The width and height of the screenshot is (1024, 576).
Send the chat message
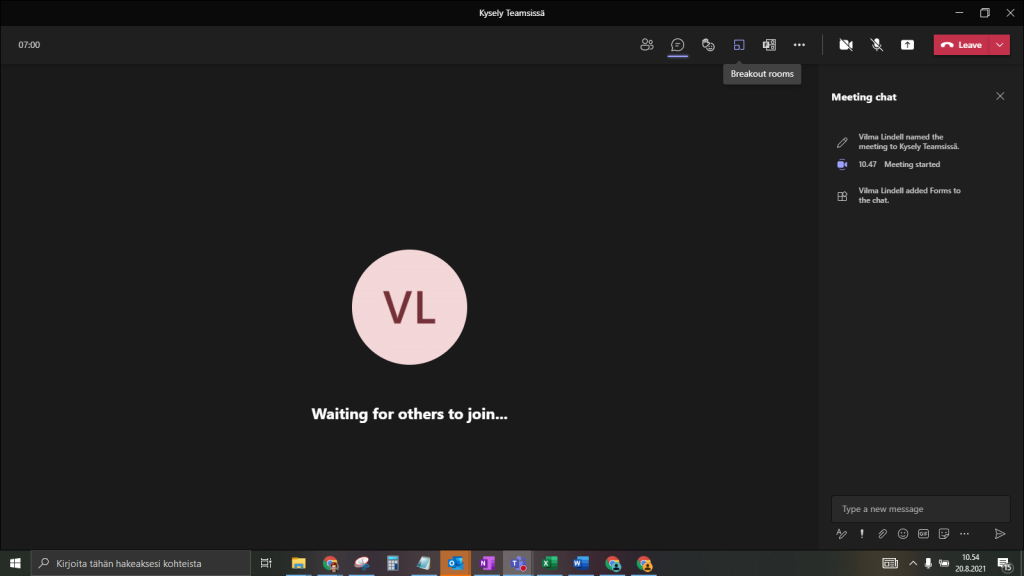click(x=1000, y=534)
